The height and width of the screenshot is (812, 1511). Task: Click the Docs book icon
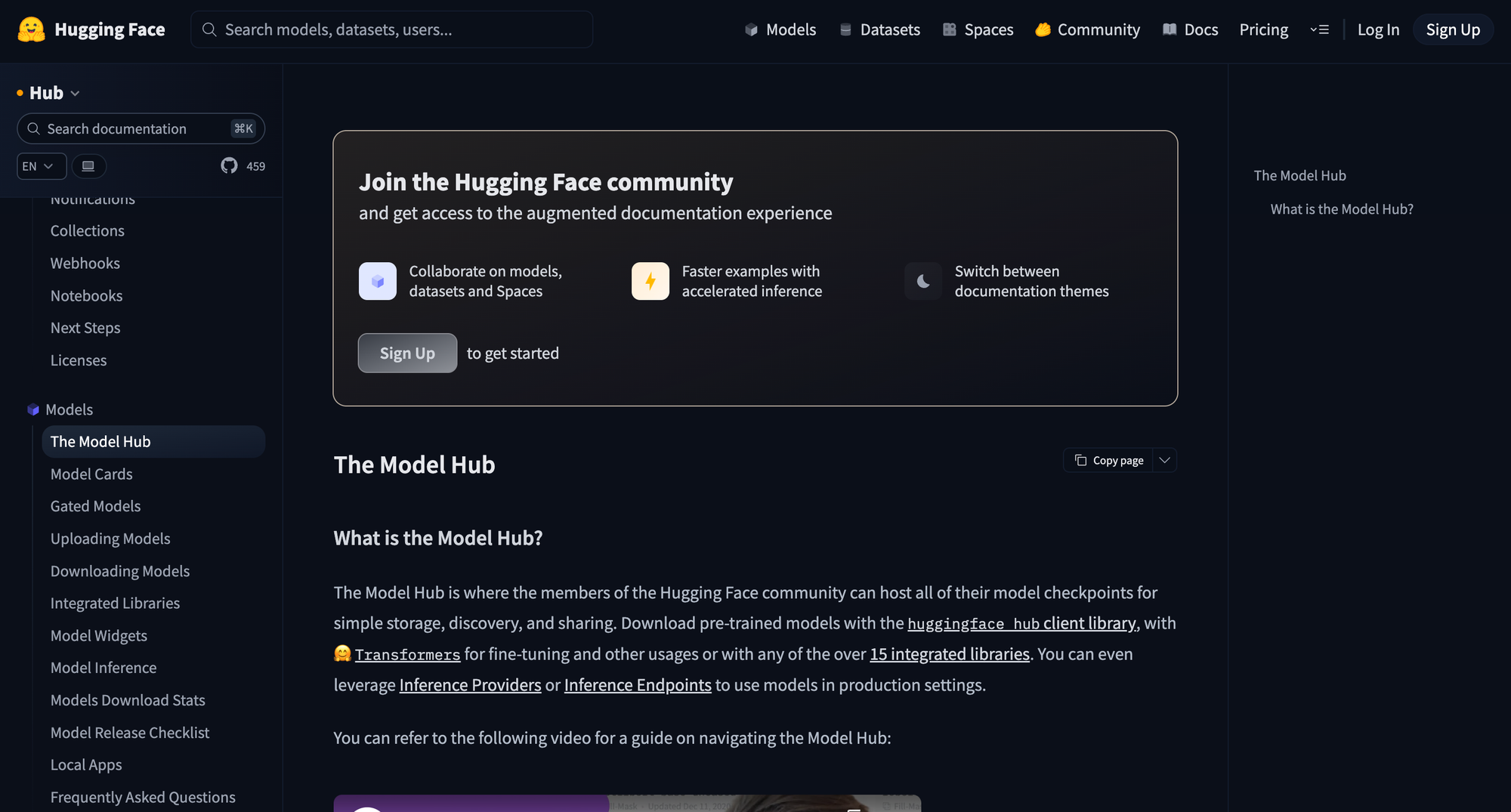(1170, 29)
